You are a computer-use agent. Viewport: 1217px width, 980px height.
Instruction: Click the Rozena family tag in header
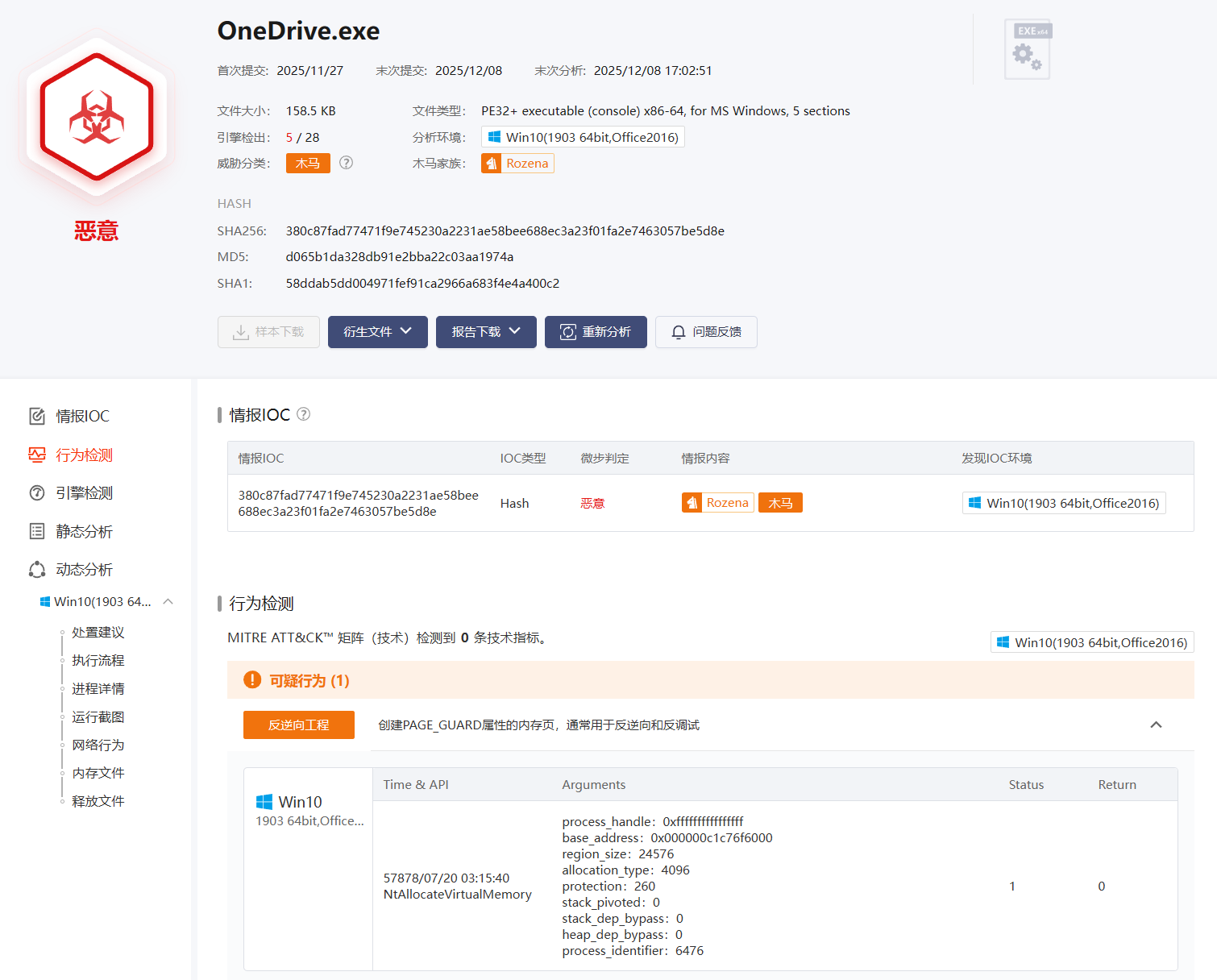click(517, 164)
